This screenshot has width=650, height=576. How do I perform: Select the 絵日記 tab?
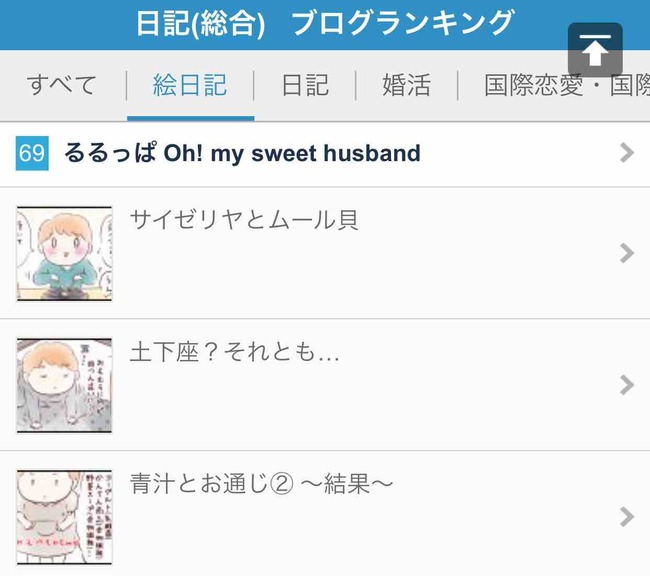pyautogui.click(x=190, y=85)
